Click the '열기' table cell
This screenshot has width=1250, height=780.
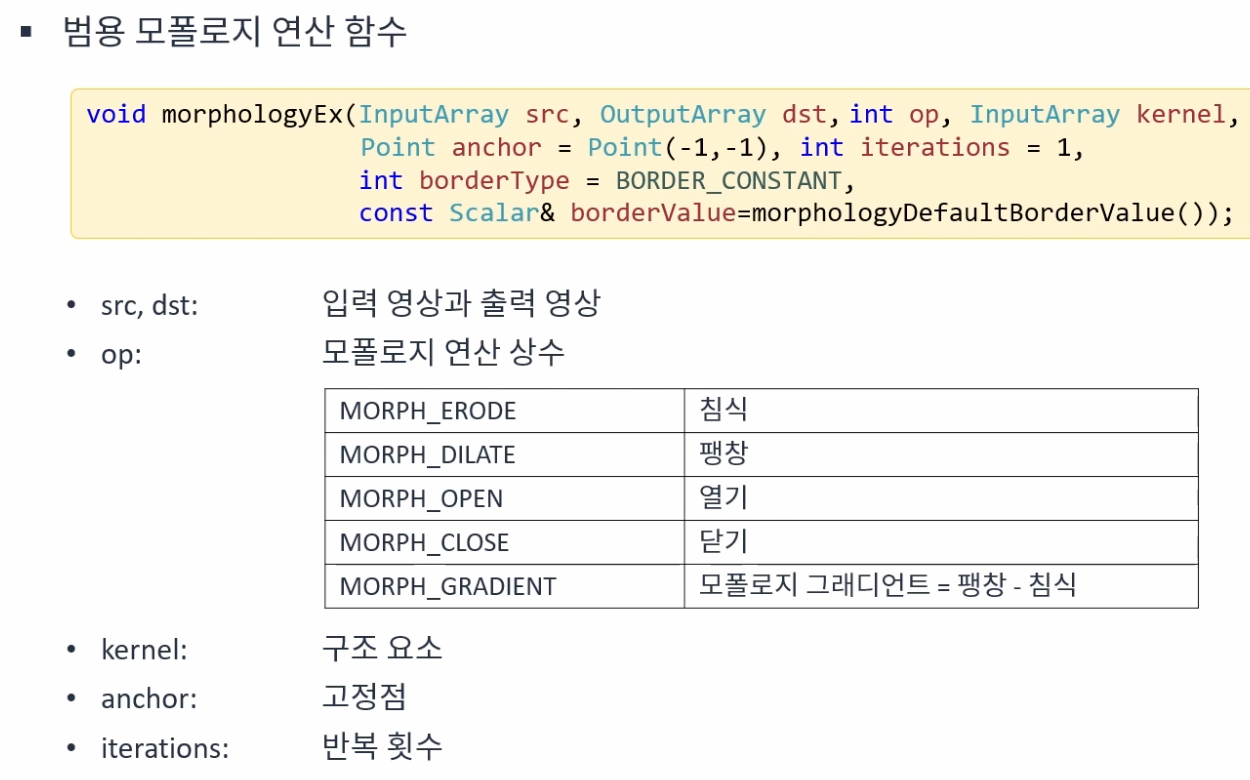pyautogui.click(x=941, y=498)
